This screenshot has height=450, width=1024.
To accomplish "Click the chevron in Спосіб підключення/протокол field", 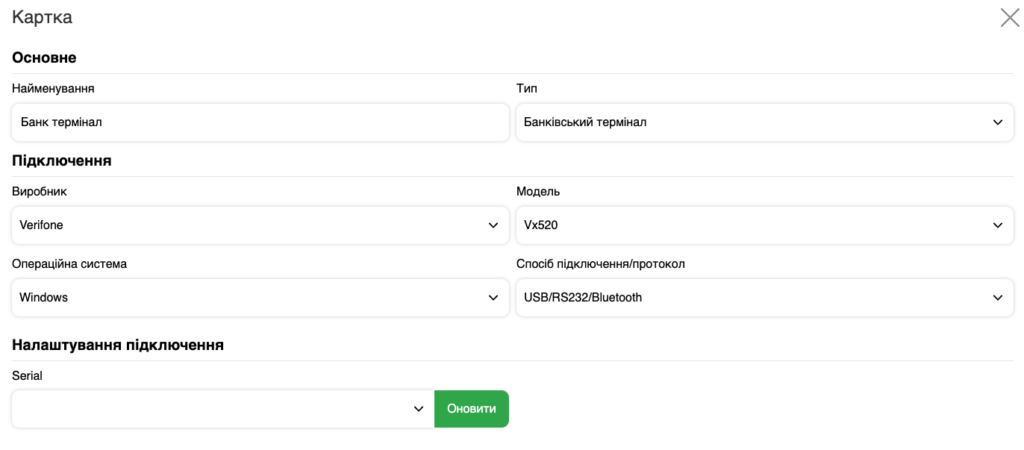I will (997, 298).
